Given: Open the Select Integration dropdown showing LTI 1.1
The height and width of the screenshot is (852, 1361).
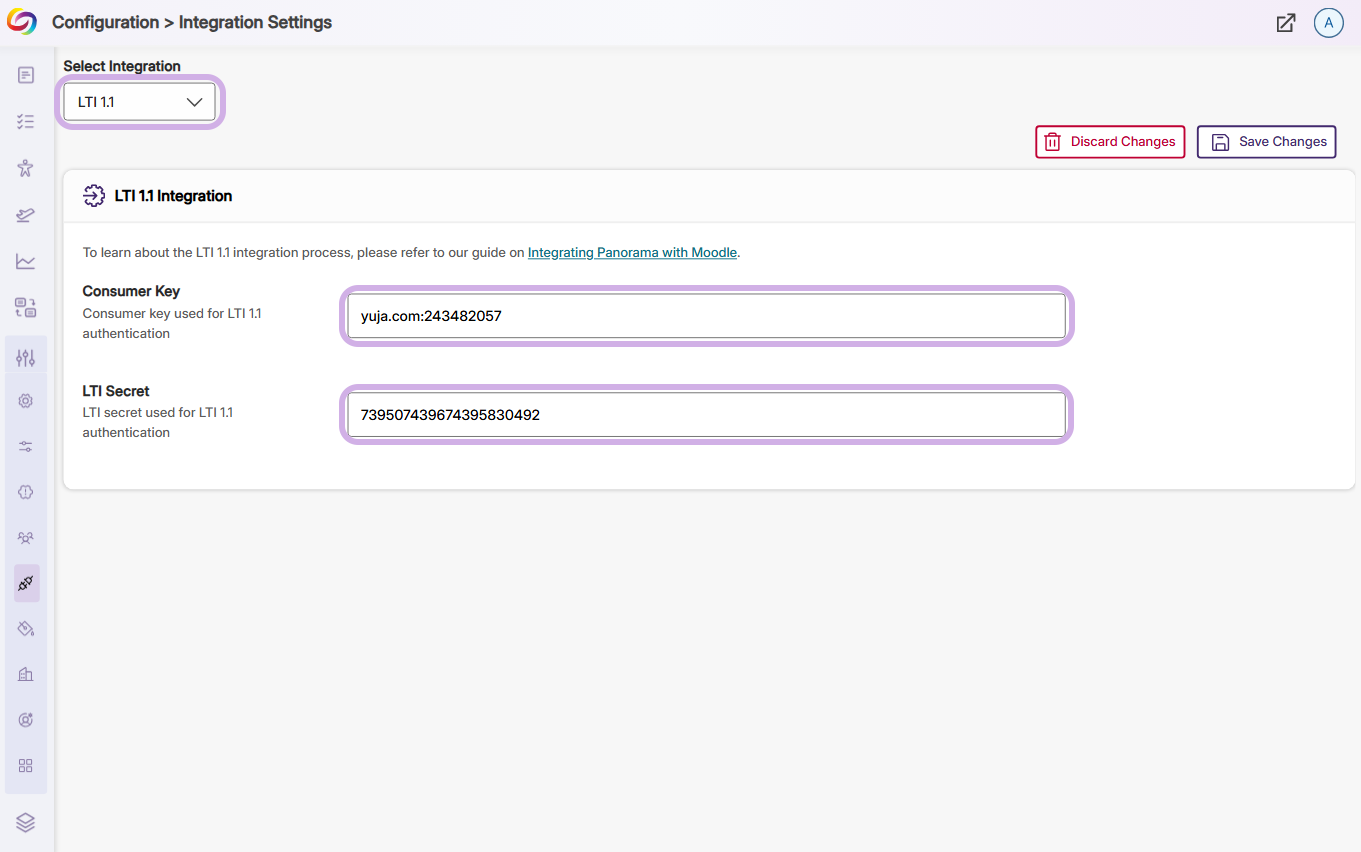Looking at the screenshot, I should [x=140, y=102].
